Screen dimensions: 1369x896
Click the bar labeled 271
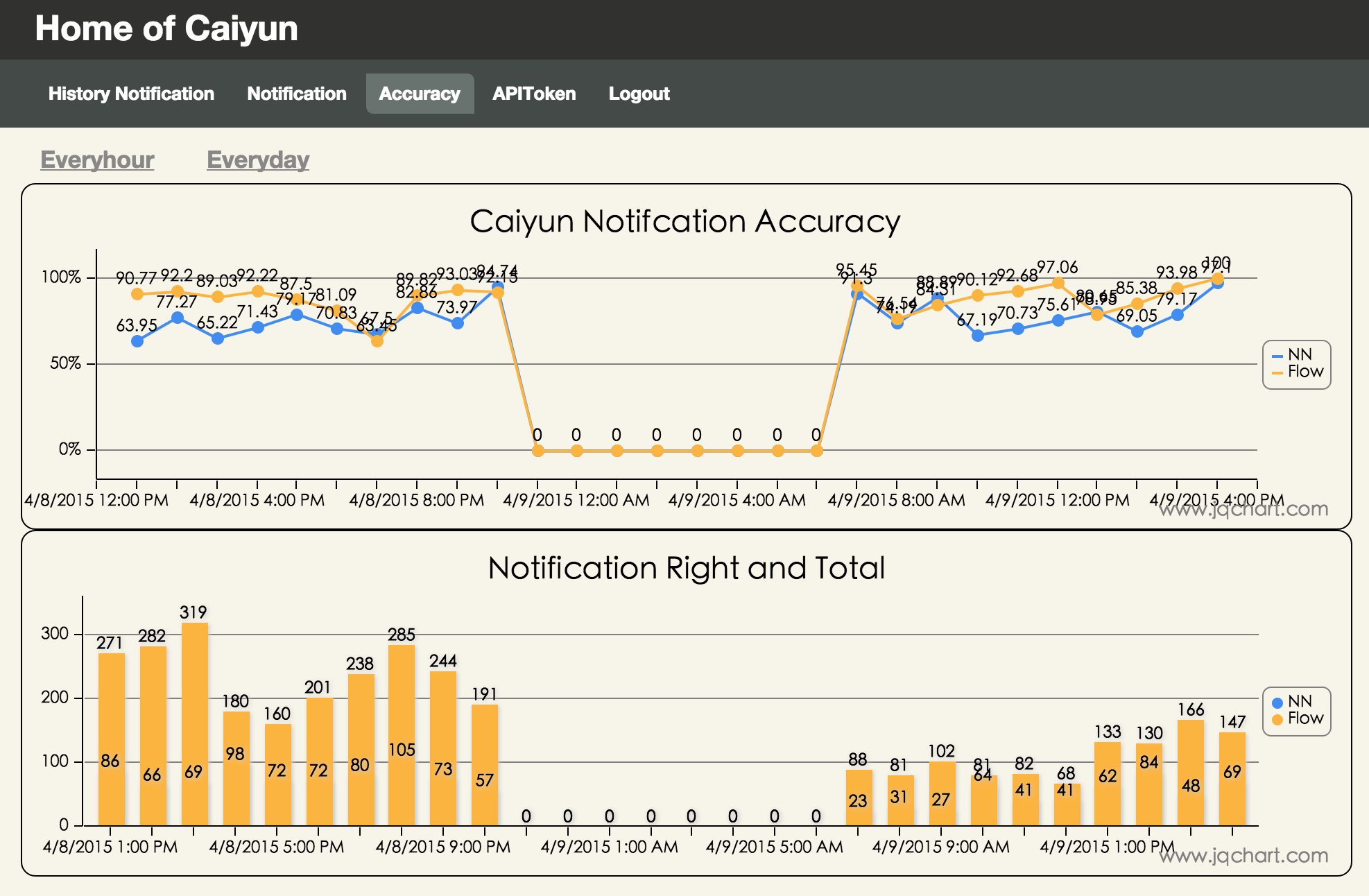pyautogui.click(x=112, y=739)
